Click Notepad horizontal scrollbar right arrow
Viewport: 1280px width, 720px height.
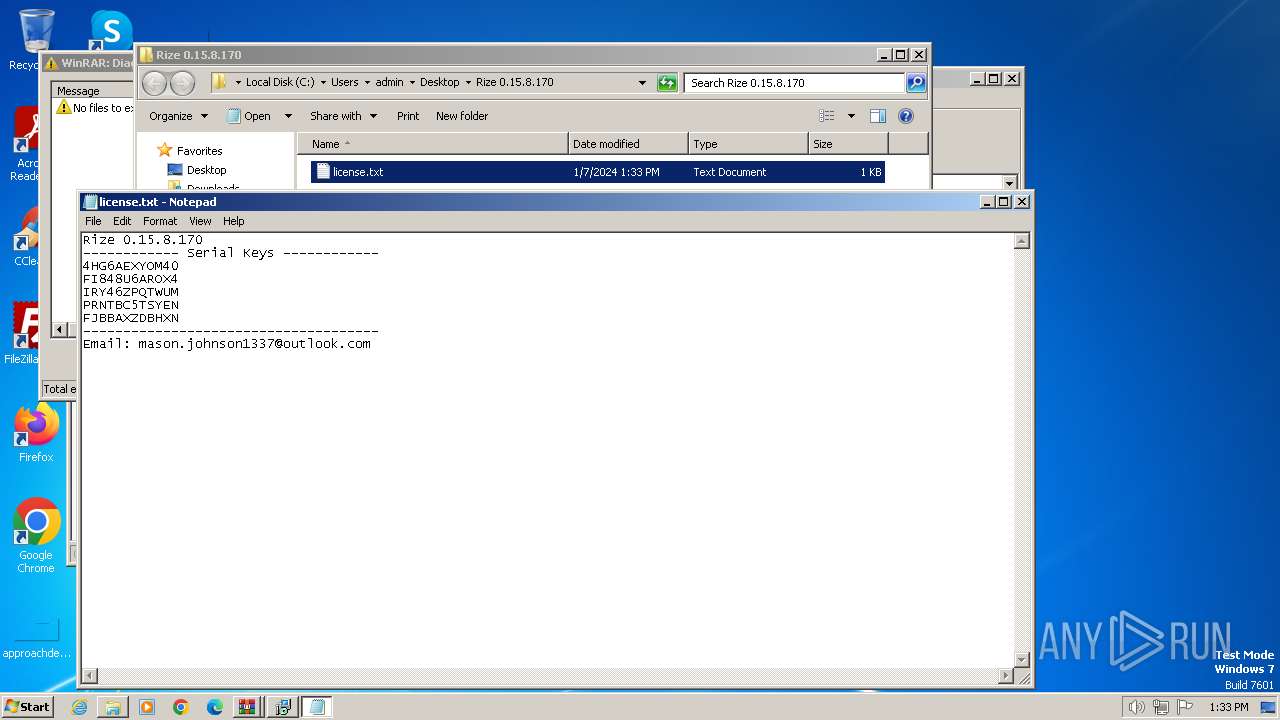(1006, 676)
